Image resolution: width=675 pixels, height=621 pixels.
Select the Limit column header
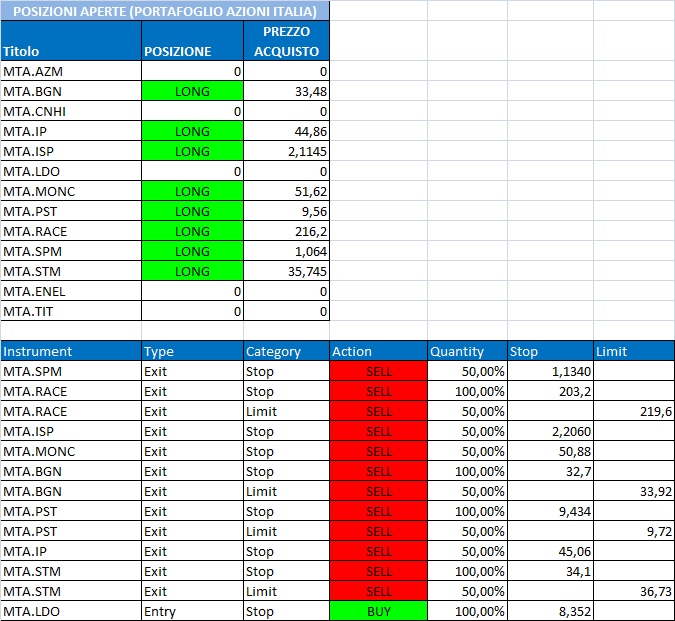634,351
